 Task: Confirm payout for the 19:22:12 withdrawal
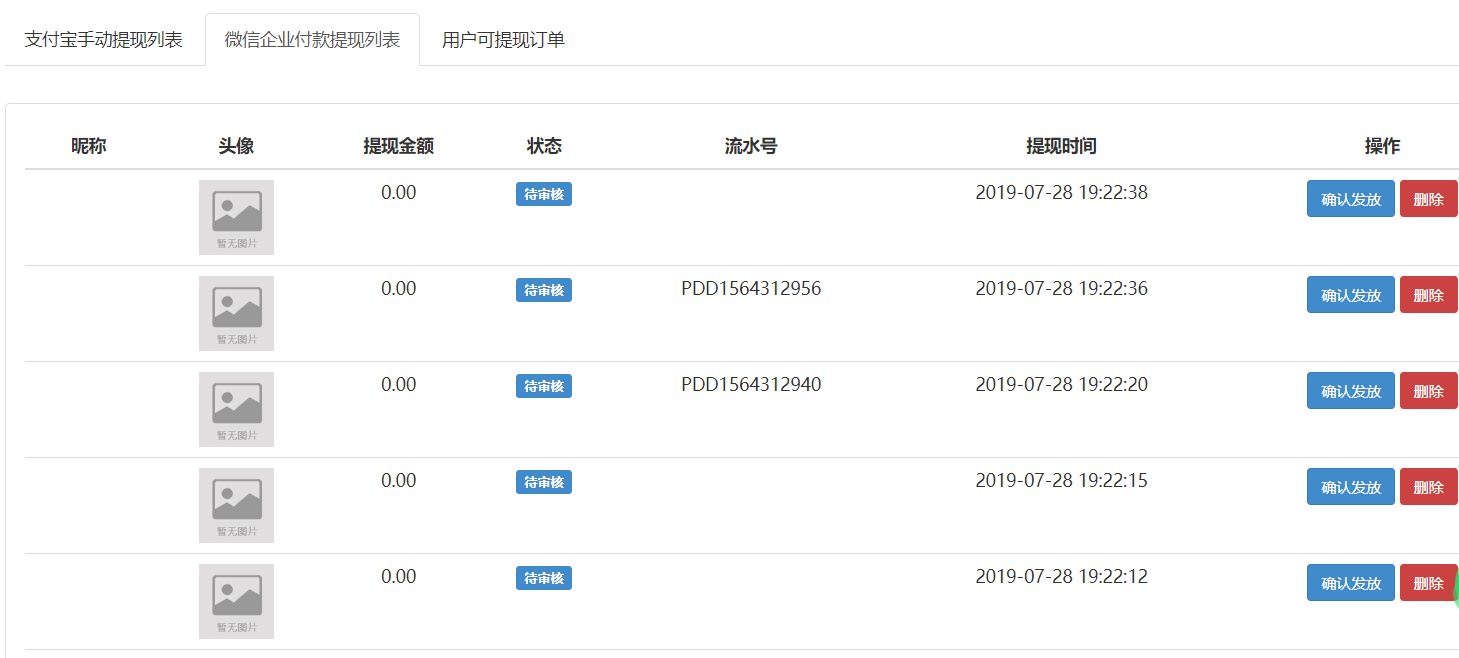pyautogui.click(x=1350, y=583)
